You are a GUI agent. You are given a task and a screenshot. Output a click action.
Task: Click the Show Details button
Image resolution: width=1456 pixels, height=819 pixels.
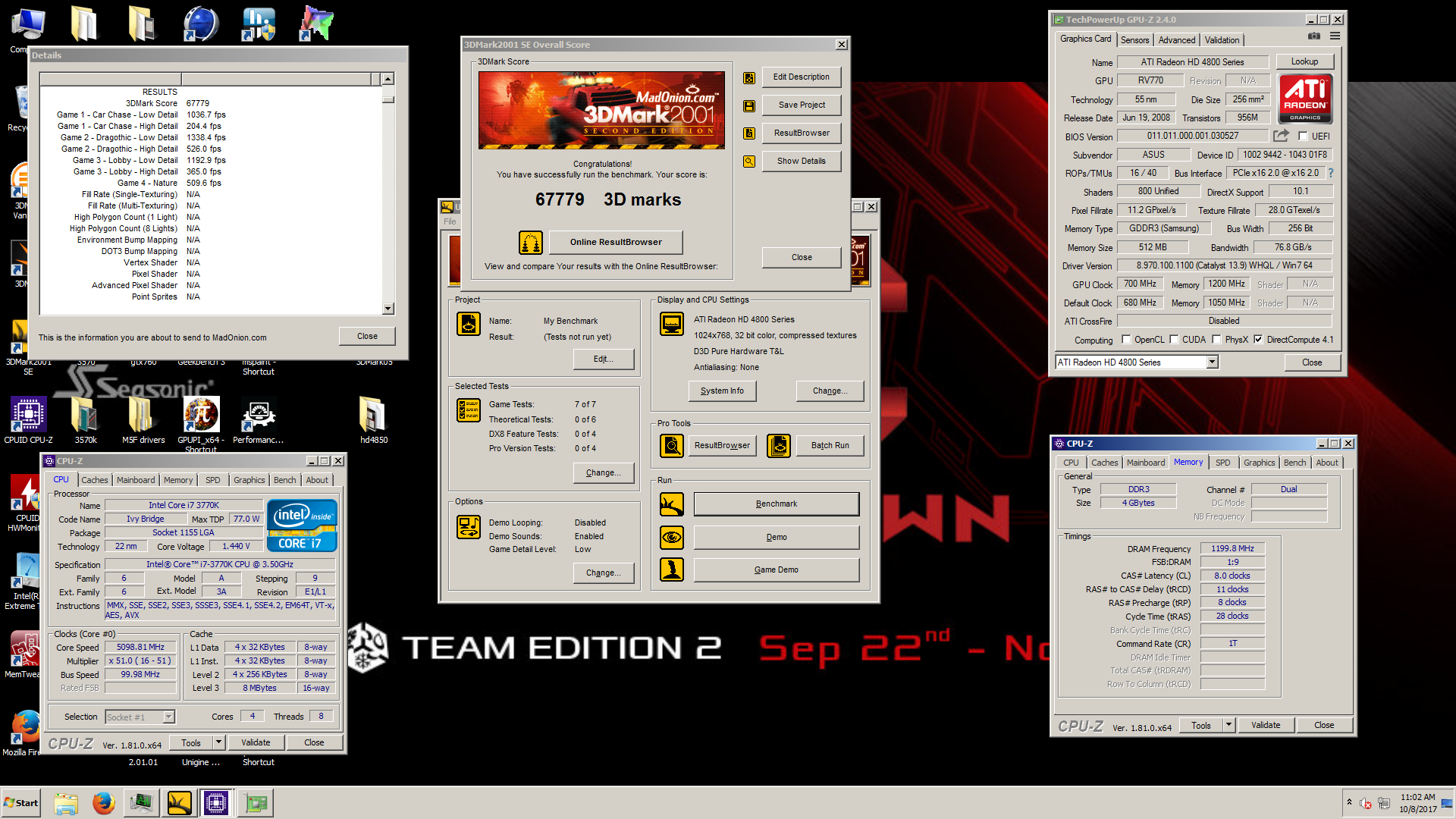[x=802, y=161]
